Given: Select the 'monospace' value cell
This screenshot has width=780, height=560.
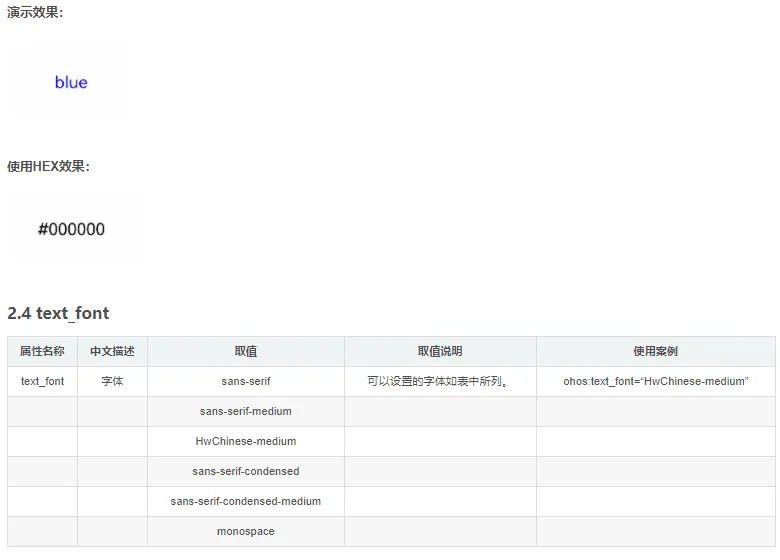Looking at the screenshot, I should pyautogui.click(x=246, y=531).
